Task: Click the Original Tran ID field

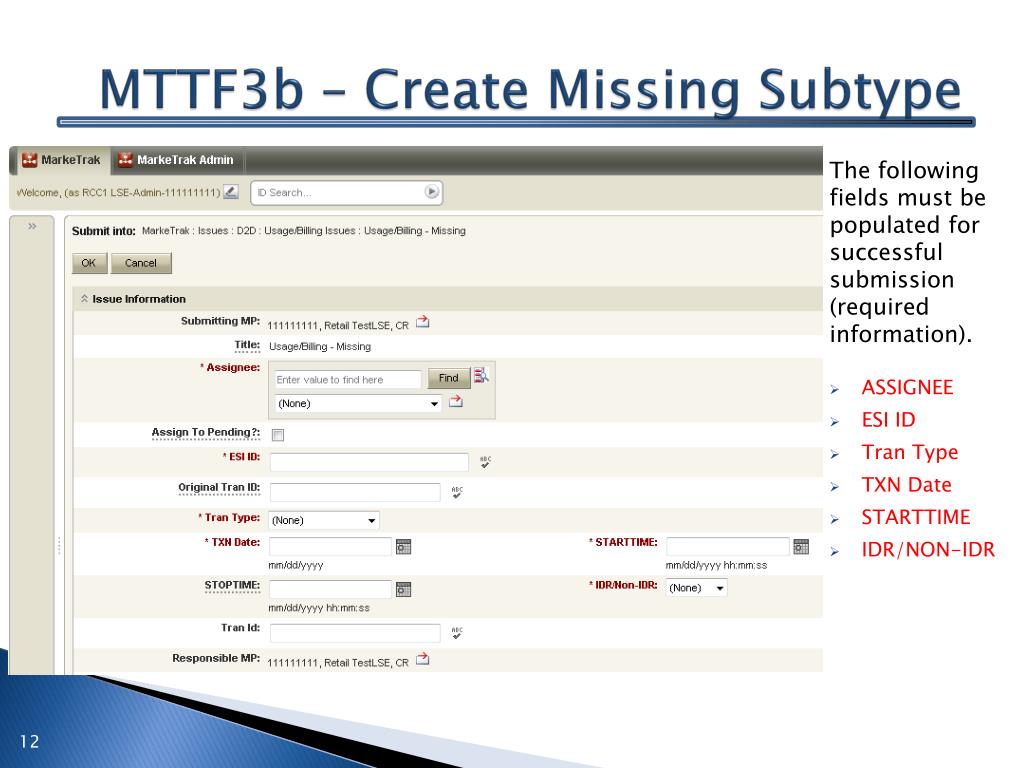Action: pyautogui.click(x=355, y=492)
